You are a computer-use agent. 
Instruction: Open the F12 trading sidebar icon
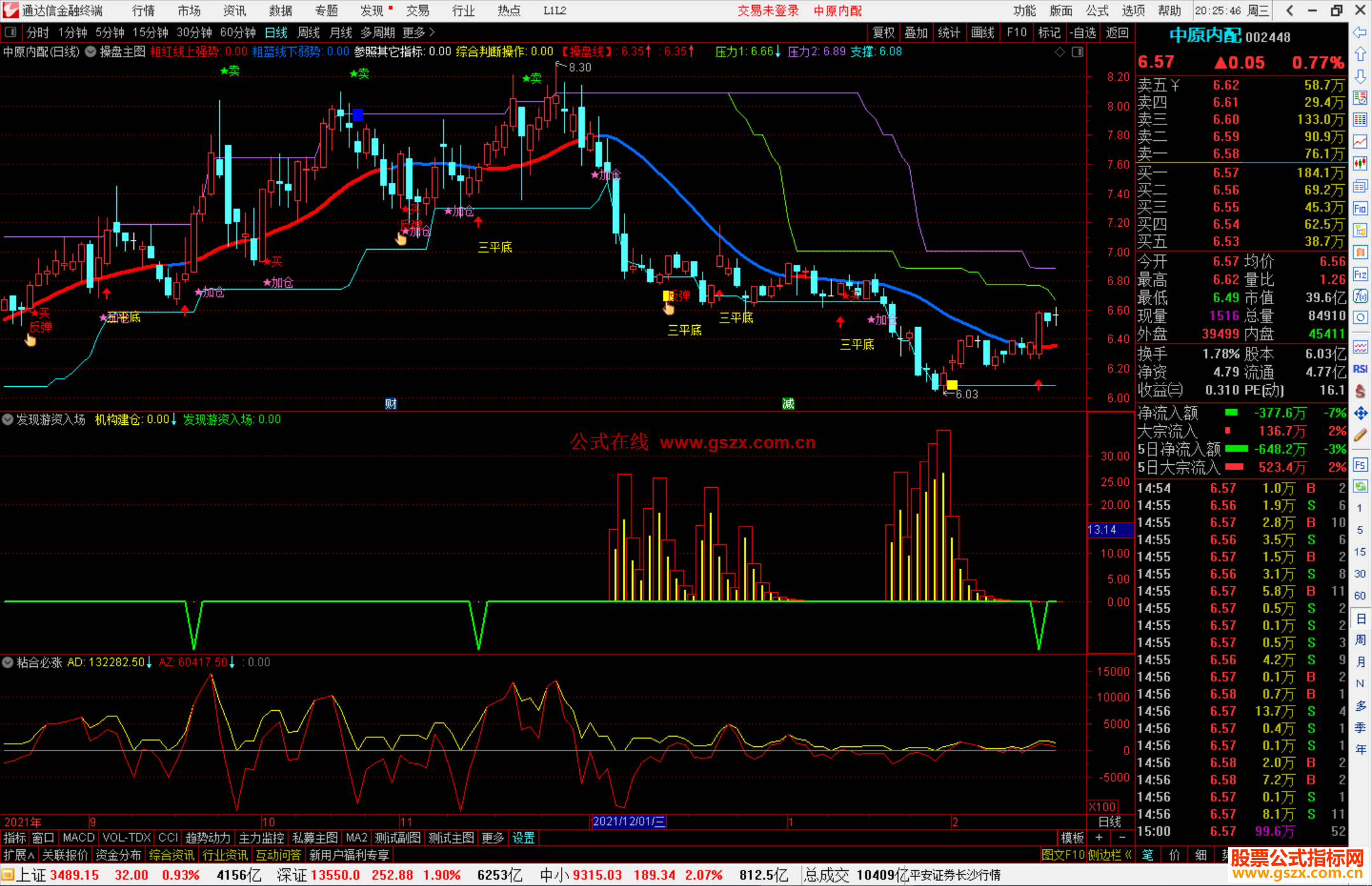coord(1360,274)
